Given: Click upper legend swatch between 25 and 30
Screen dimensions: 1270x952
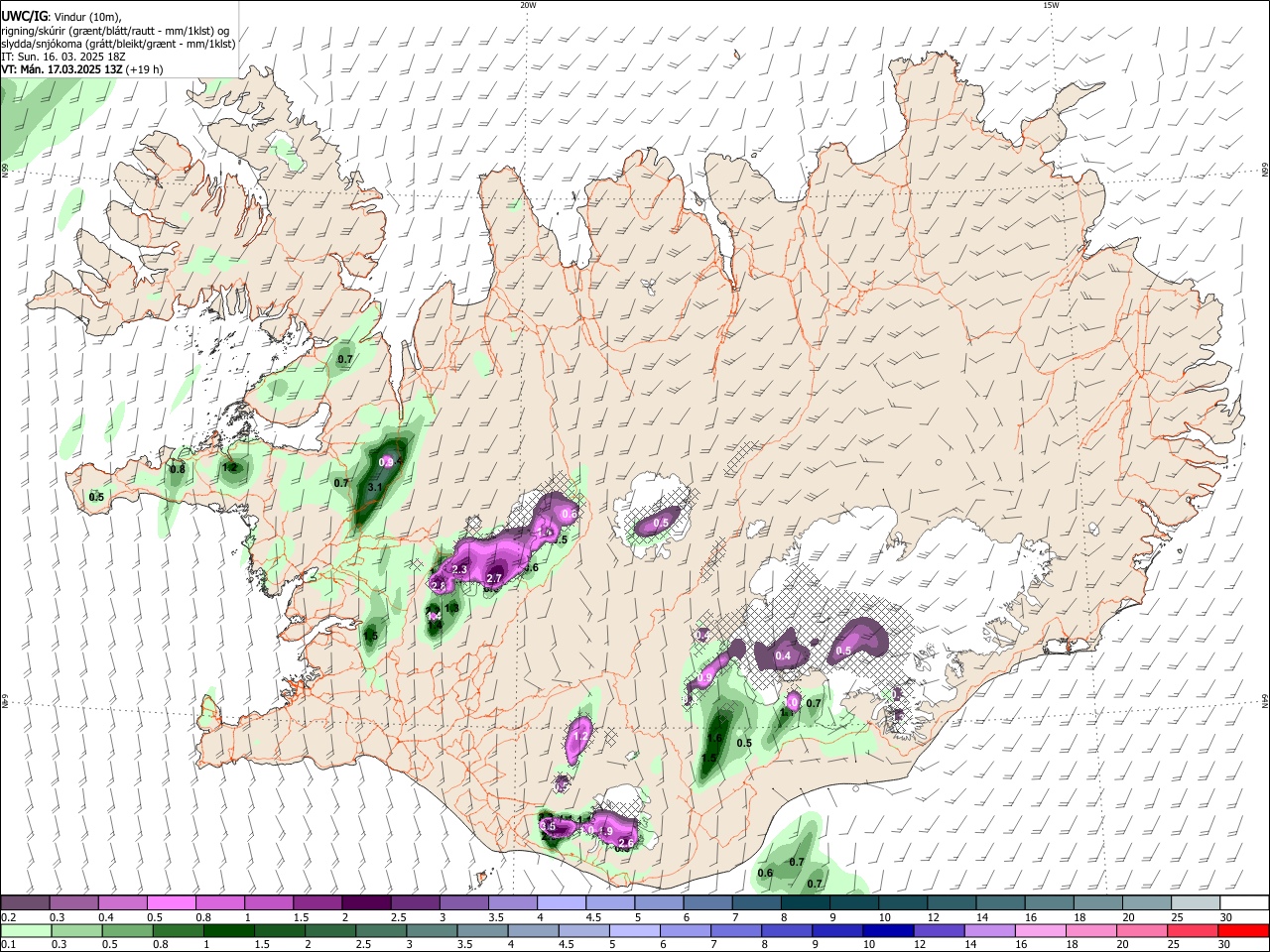Looking at the screenshot, I should click(1195, 902).
